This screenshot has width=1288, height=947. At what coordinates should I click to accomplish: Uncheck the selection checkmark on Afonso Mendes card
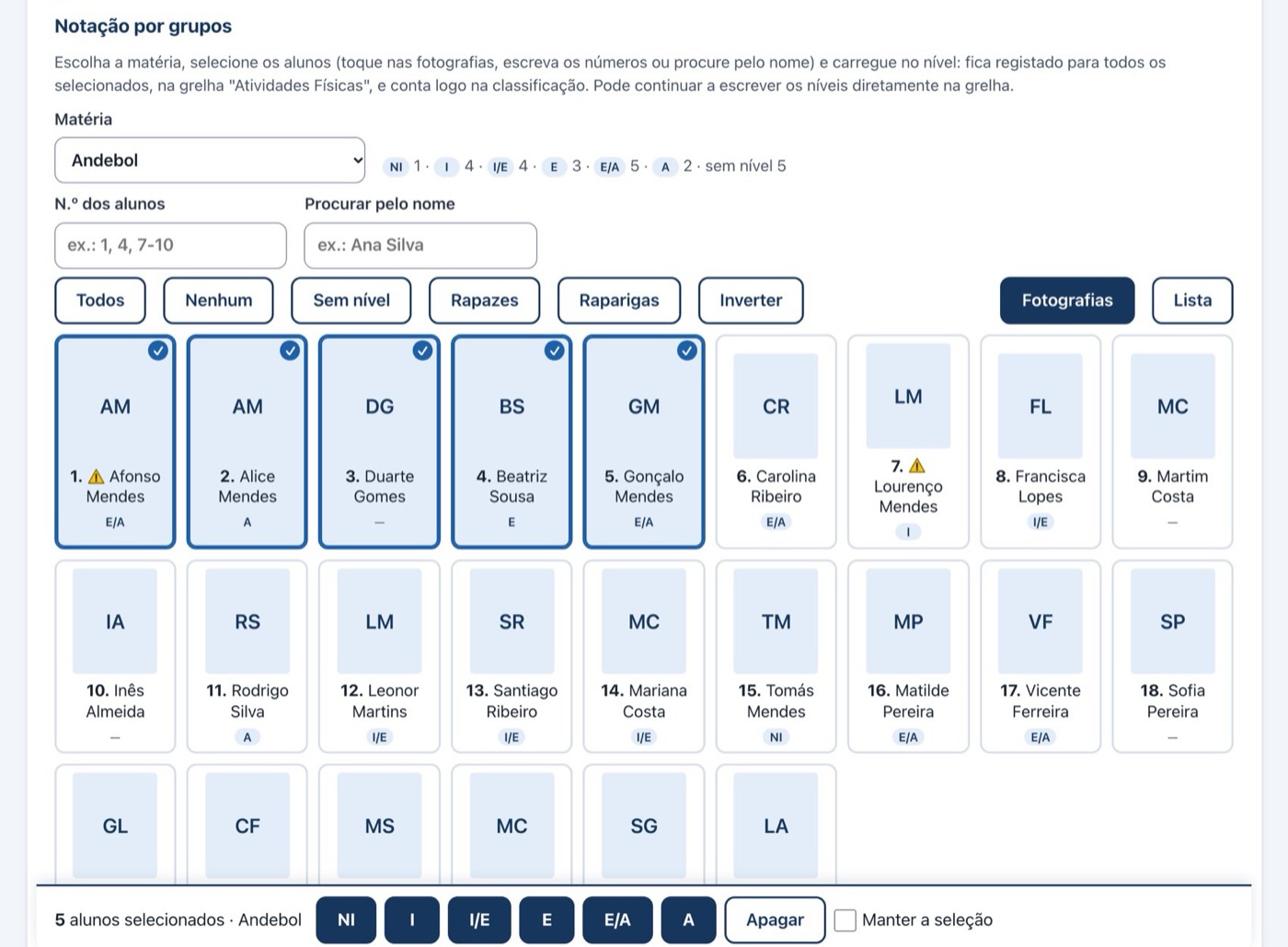coord(158,351)
